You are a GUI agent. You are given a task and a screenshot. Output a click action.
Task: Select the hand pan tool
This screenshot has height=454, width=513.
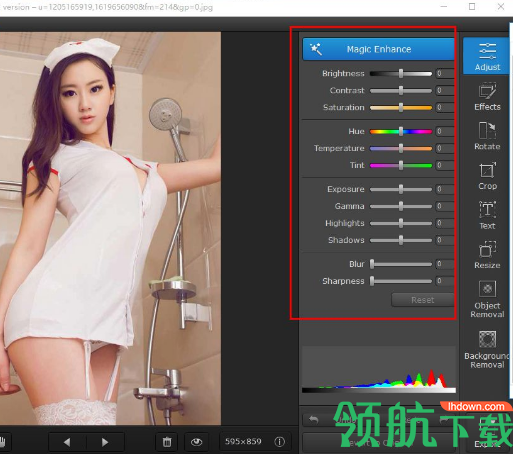coord(3,442)
